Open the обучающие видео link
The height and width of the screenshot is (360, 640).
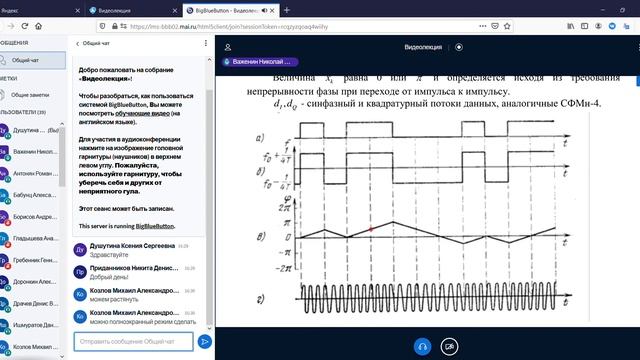click(142, 113)
